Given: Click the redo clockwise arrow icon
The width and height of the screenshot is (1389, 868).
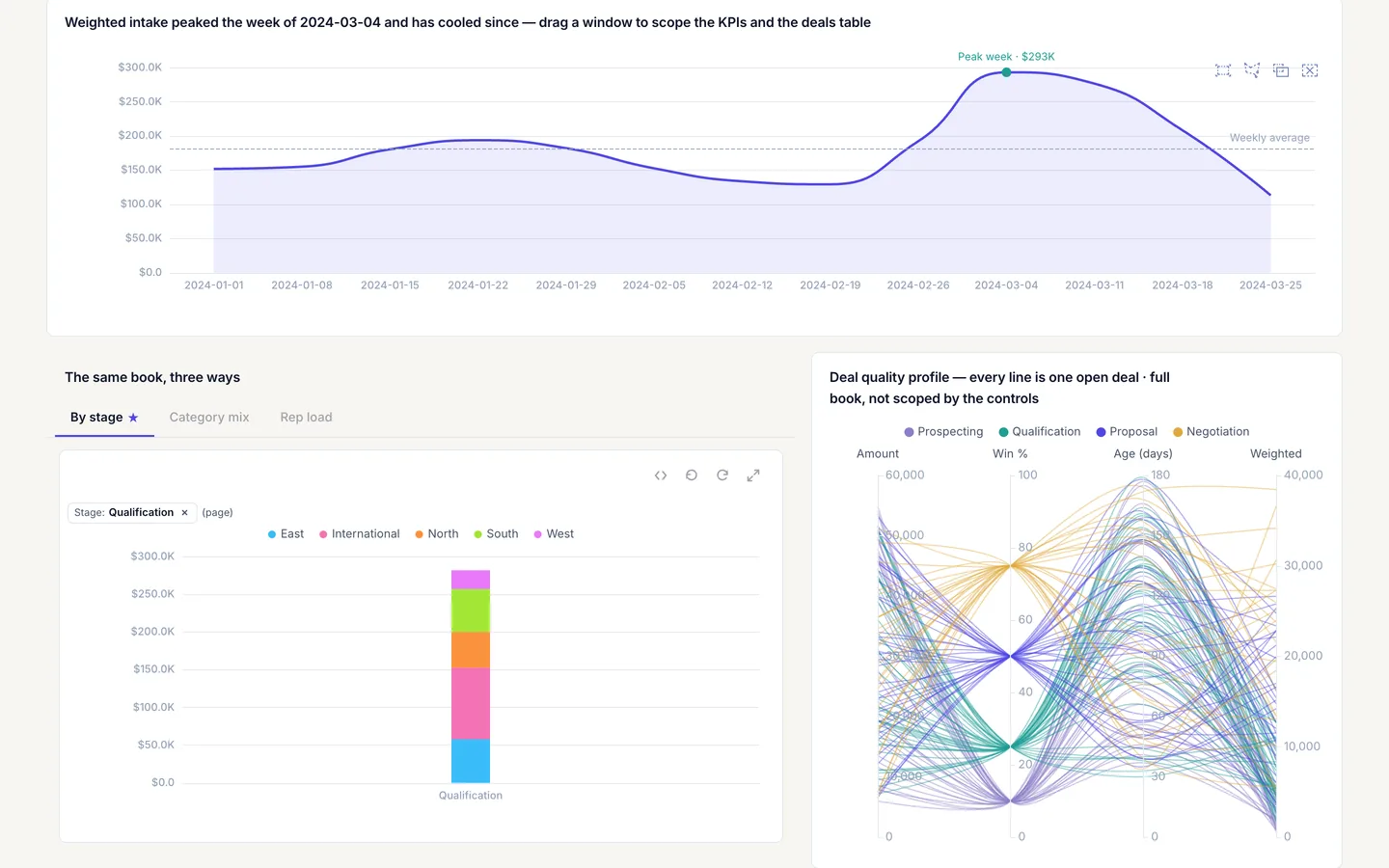Looking at the screenshot, I should (x=722, y=475).
